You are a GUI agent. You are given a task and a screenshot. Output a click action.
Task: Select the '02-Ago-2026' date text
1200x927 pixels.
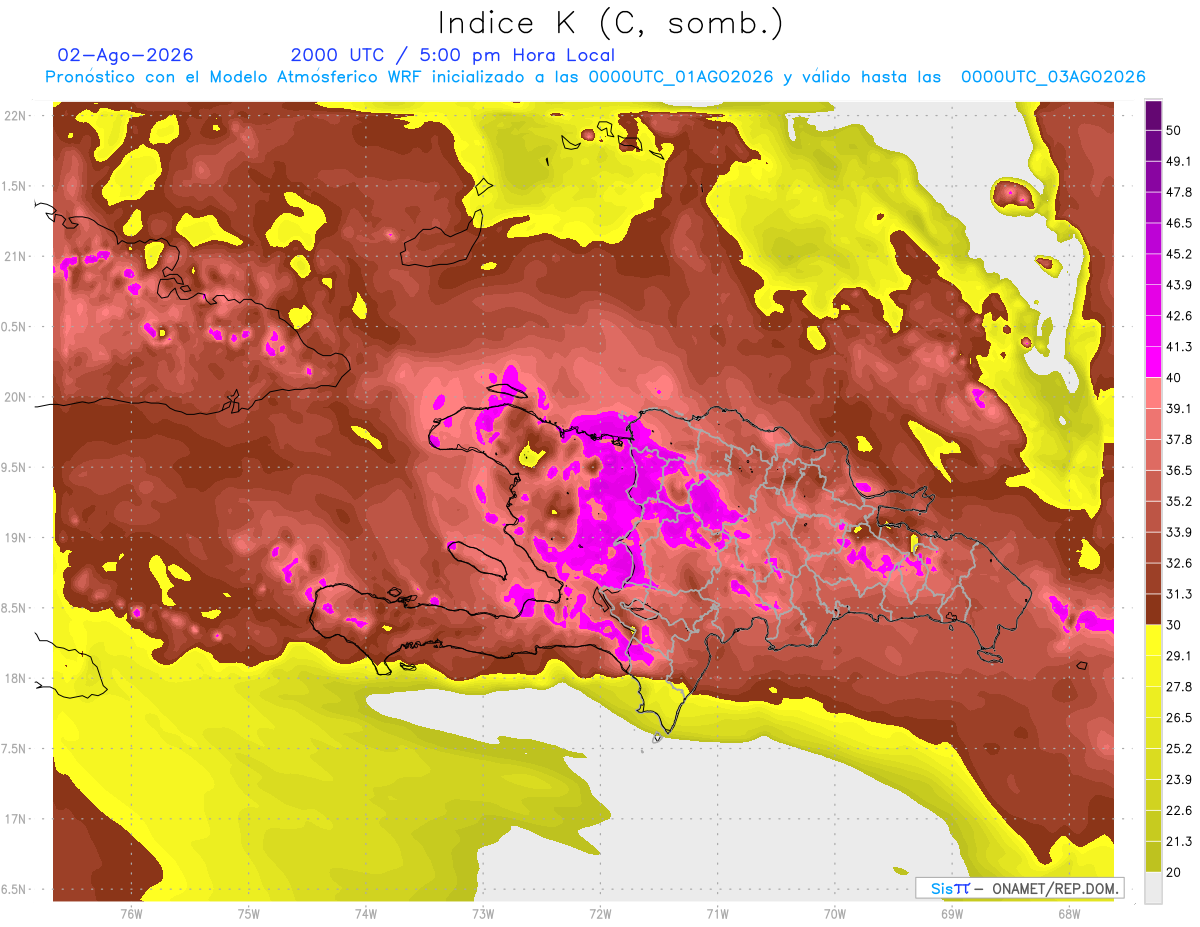click(x=126, y=55)
